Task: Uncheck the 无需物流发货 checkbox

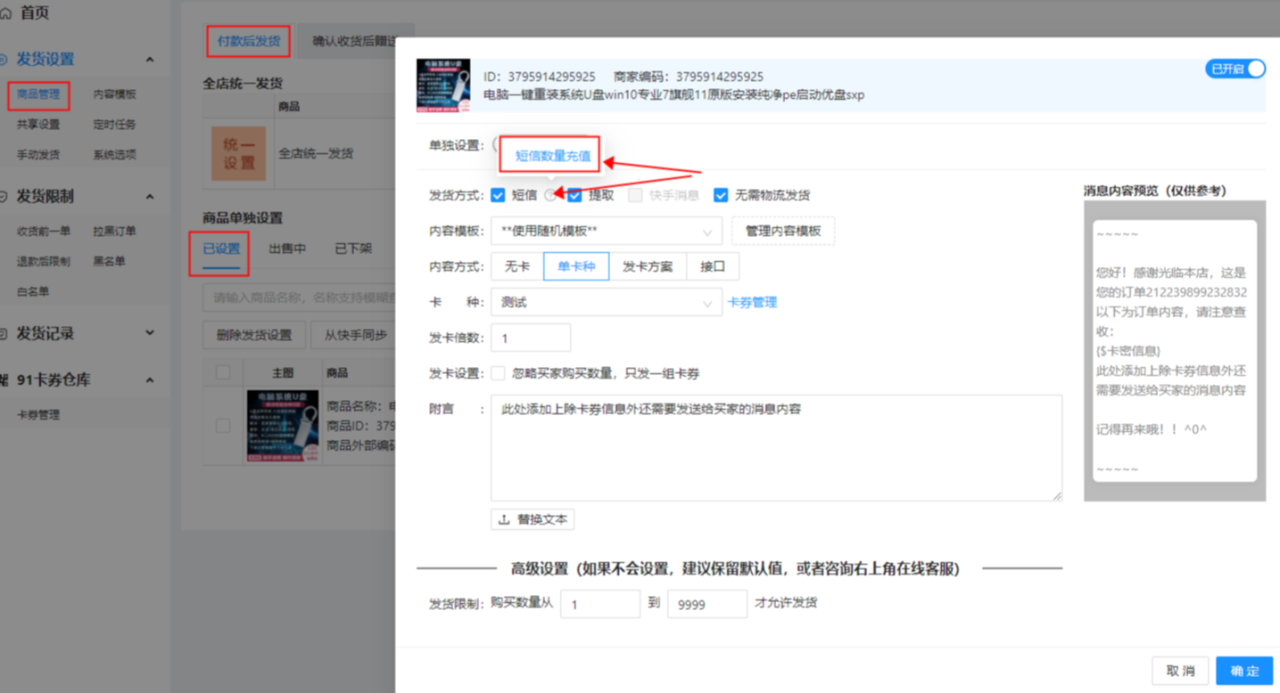Action: tap(720, 195)
